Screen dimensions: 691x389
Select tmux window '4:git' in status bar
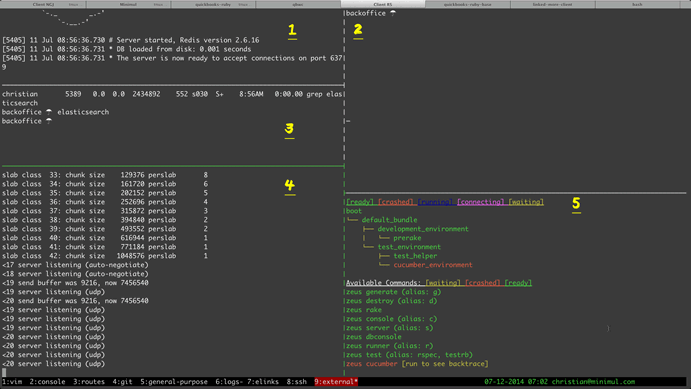pyautogui.click(x=123, y=382)
